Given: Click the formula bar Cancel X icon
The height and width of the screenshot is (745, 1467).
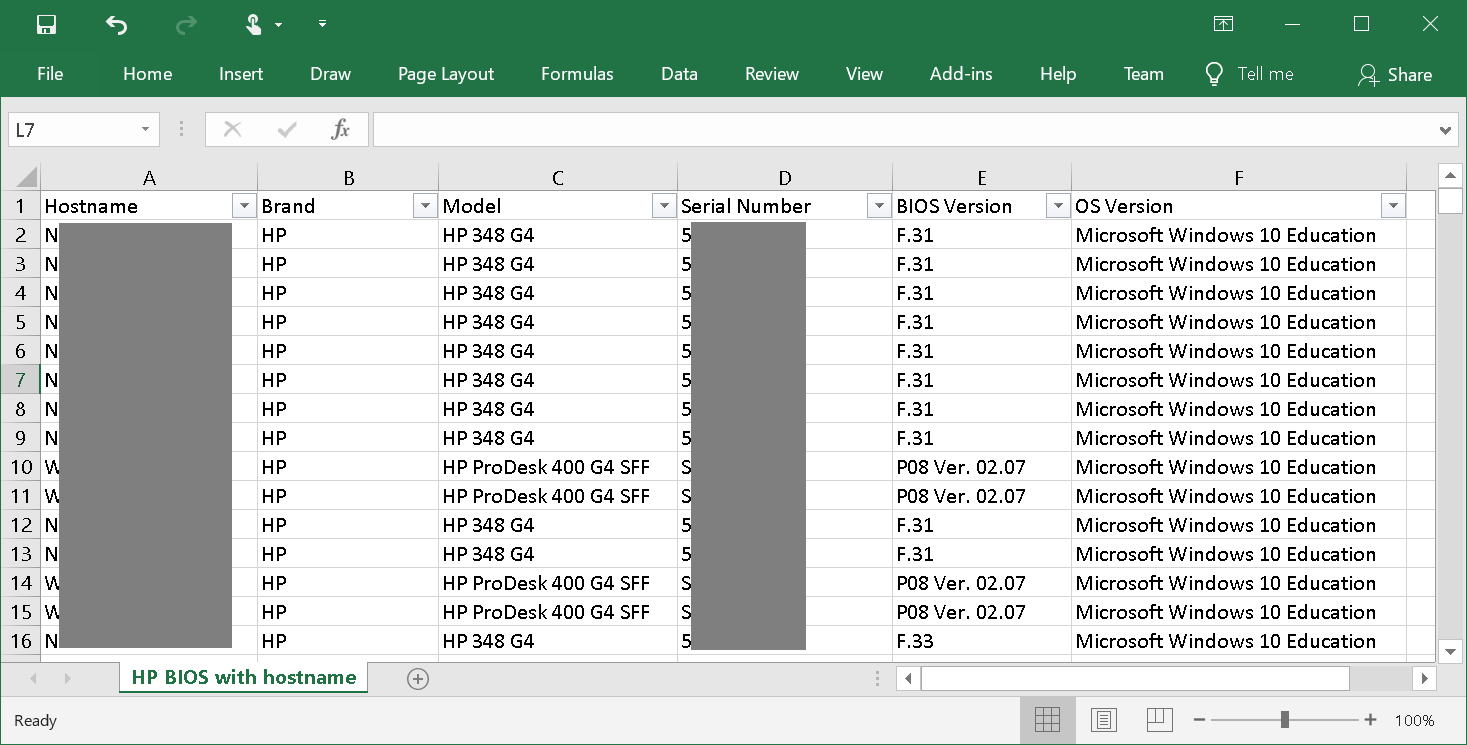Looking at the screenshot, I should click(x=233, y=129).
